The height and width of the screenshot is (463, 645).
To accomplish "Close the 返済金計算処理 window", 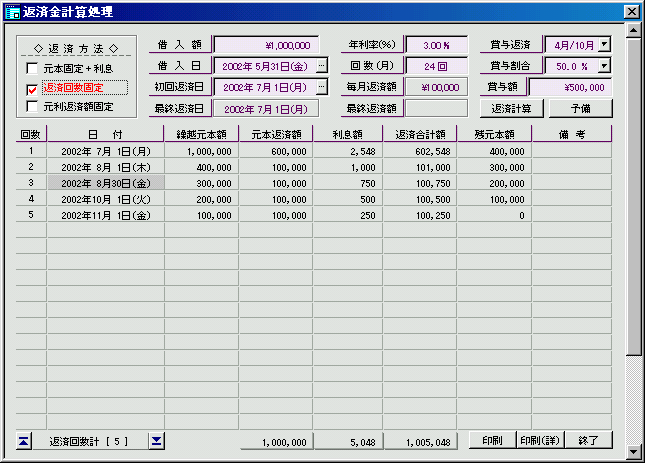I will [631, 12].
